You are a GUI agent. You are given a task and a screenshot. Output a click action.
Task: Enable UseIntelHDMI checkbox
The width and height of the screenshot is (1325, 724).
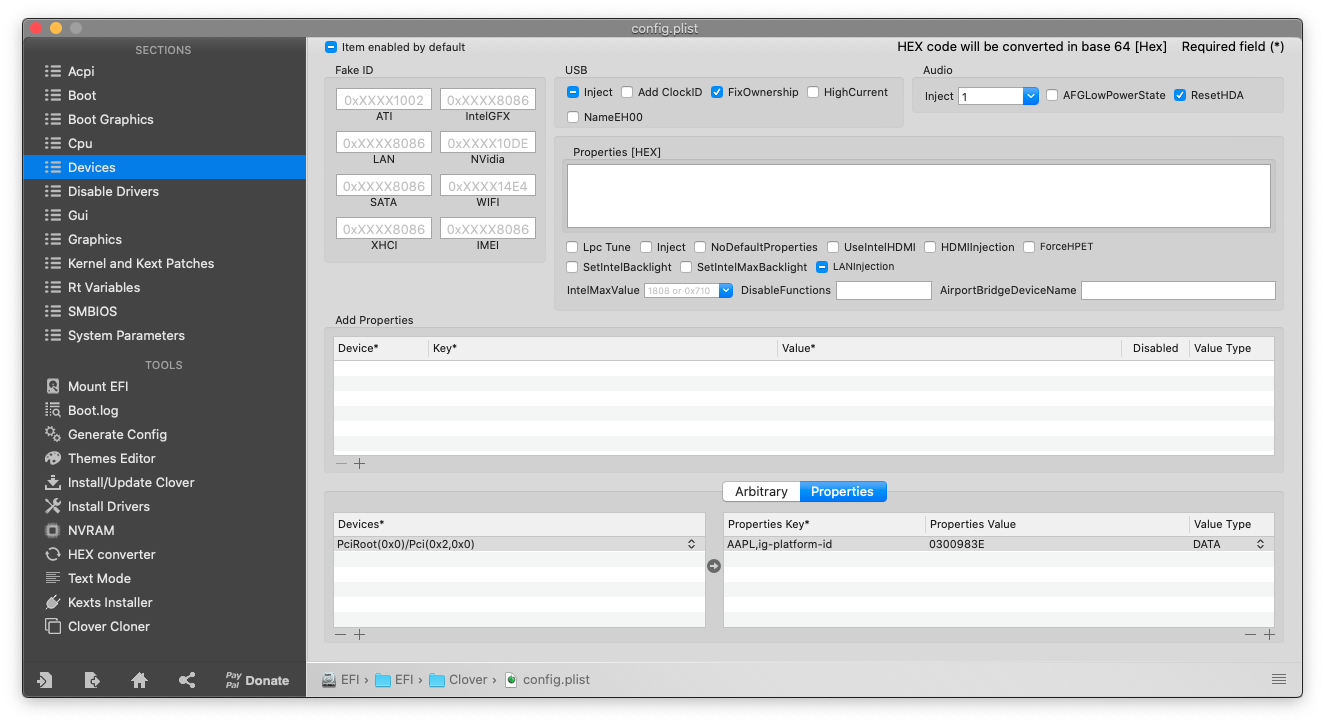tap(833, 247)
